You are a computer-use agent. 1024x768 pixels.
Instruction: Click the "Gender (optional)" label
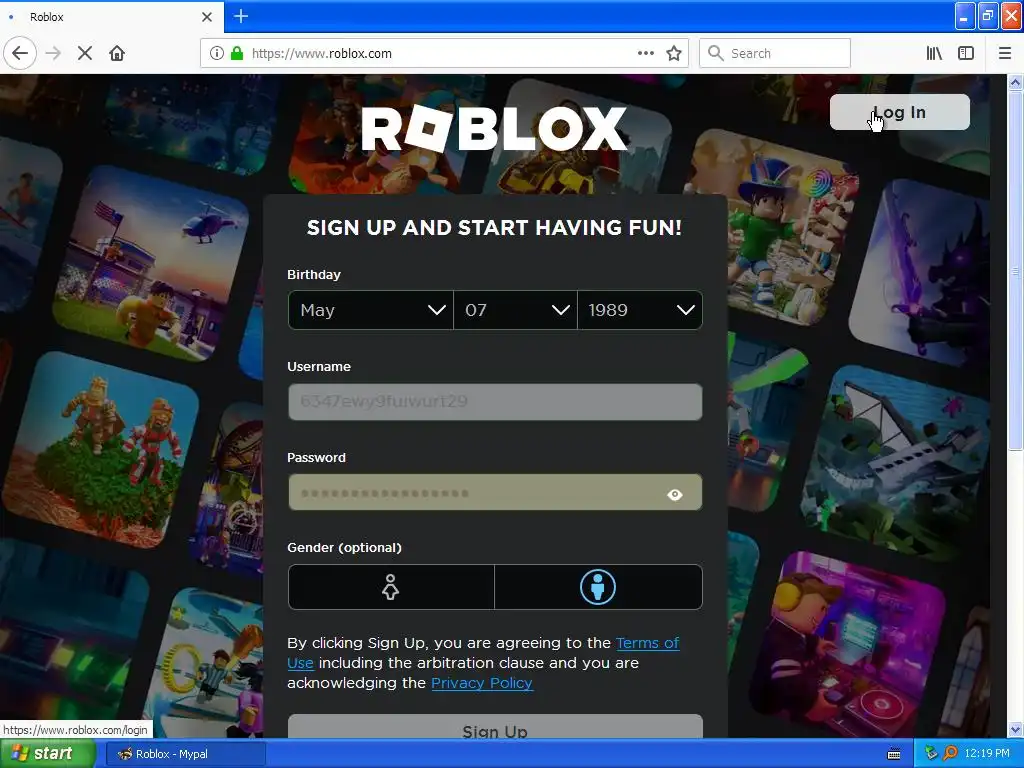click(x=344, y=548)
